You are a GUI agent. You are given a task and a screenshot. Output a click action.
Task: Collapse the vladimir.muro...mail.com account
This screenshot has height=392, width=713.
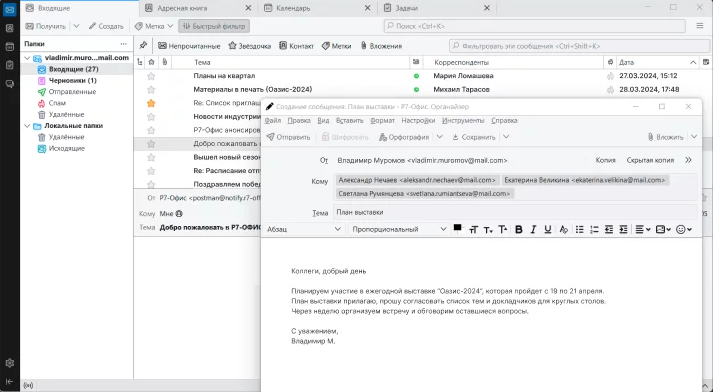(27, 58)
